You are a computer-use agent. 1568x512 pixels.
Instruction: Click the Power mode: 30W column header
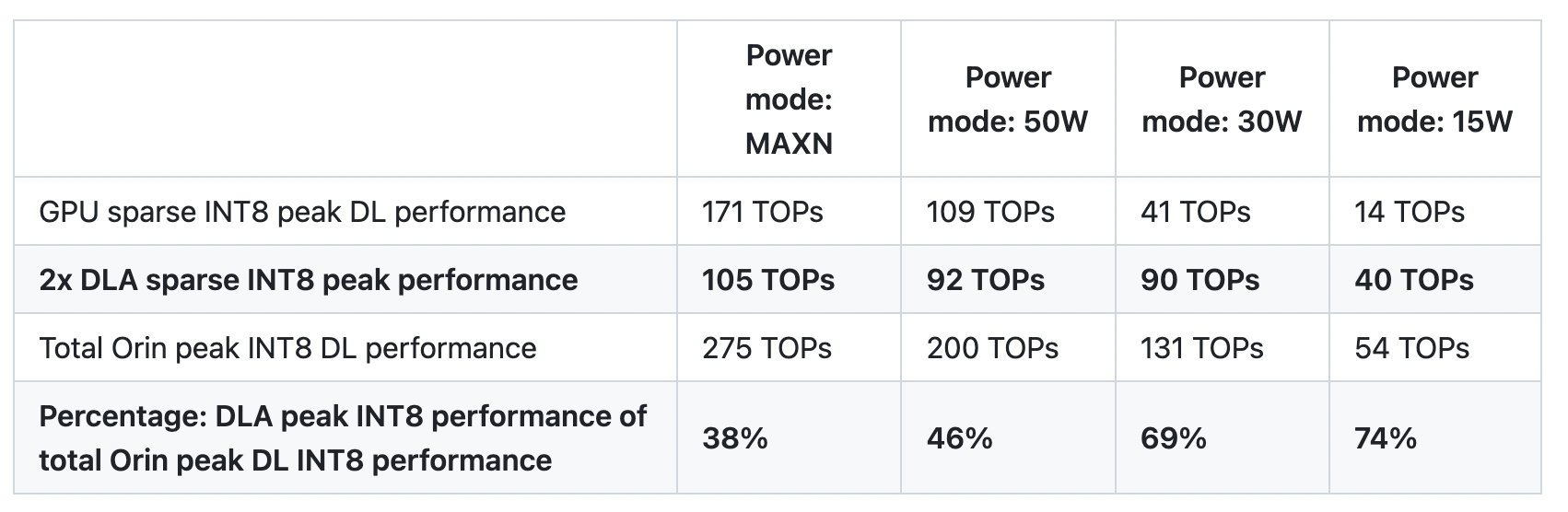click(x=1222, y=99)
